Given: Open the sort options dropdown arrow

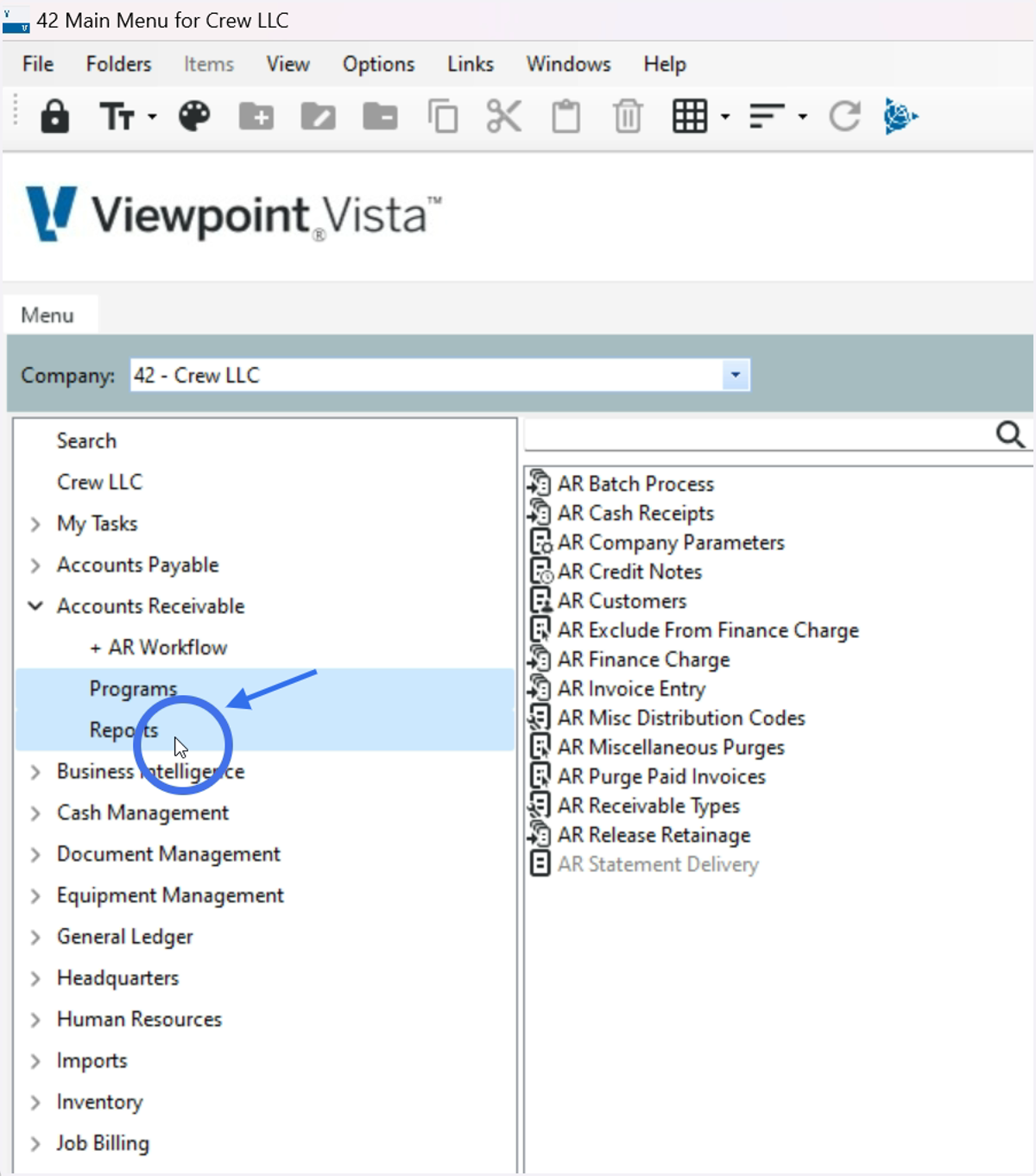Looking at the screenshot, I should click(x=803, y=116).
